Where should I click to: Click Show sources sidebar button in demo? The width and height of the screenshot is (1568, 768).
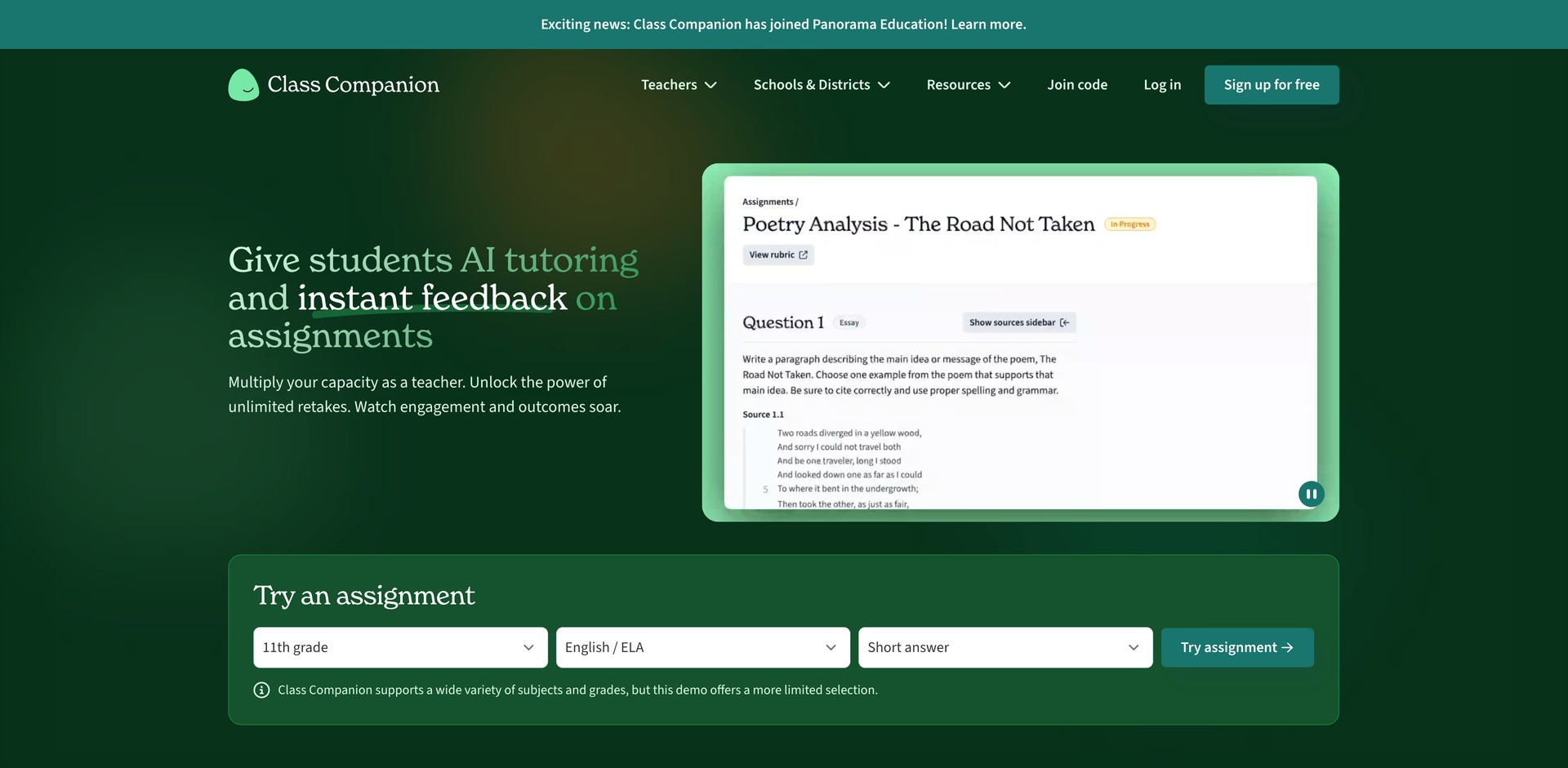(x=1019, y=322)
